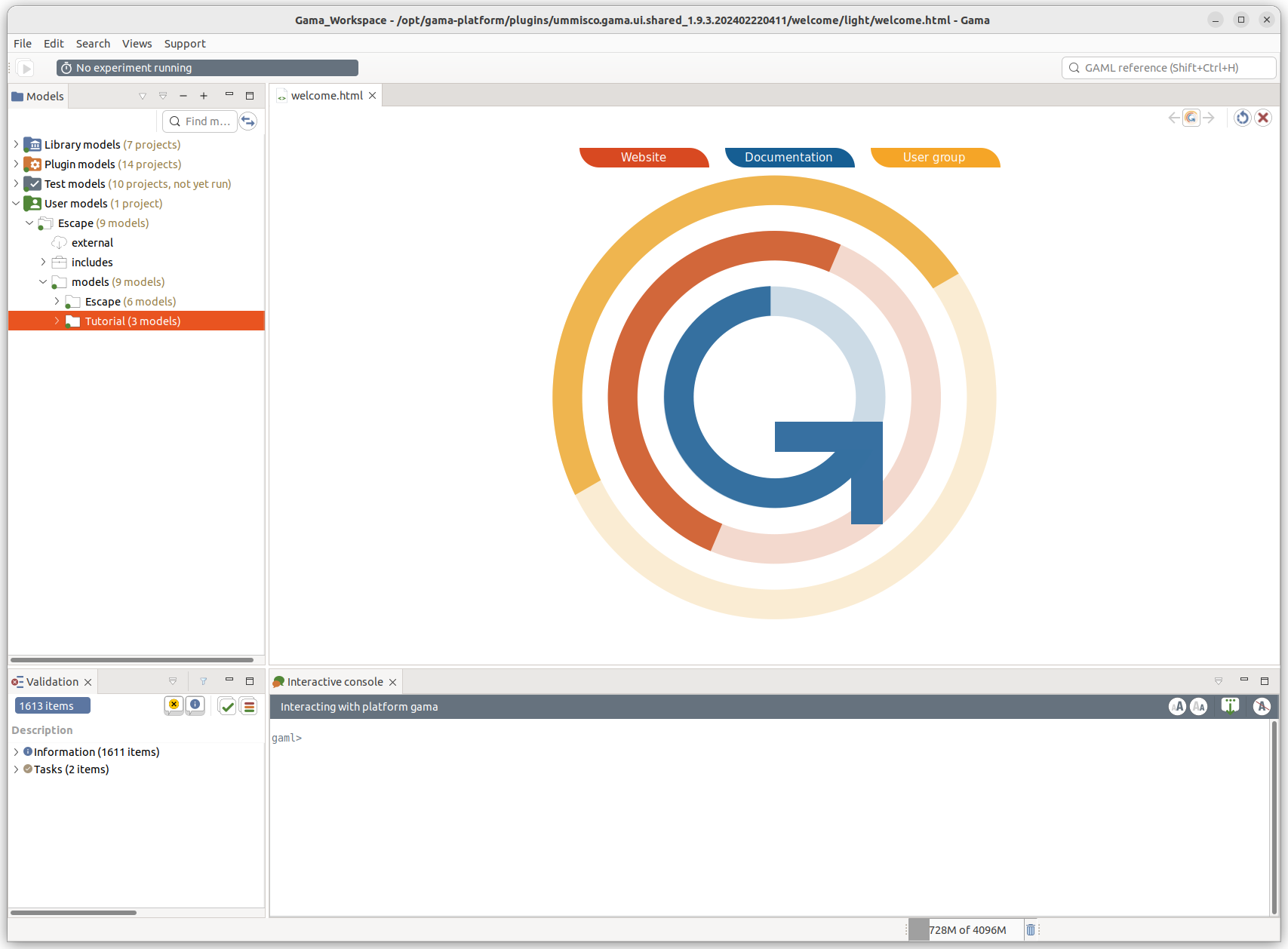Viewport: 1288px width, 949px height.
Task: Expand the Library models tree node
Action: click(16, 144)
